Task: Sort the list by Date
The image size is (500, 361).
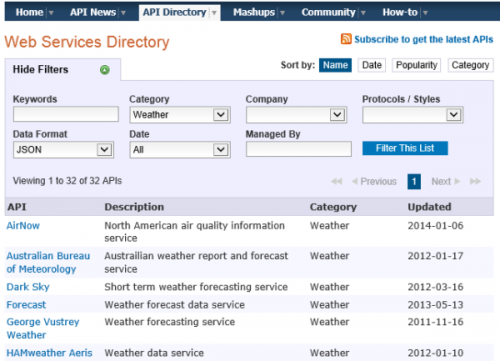Action: (x=372, y=65)
